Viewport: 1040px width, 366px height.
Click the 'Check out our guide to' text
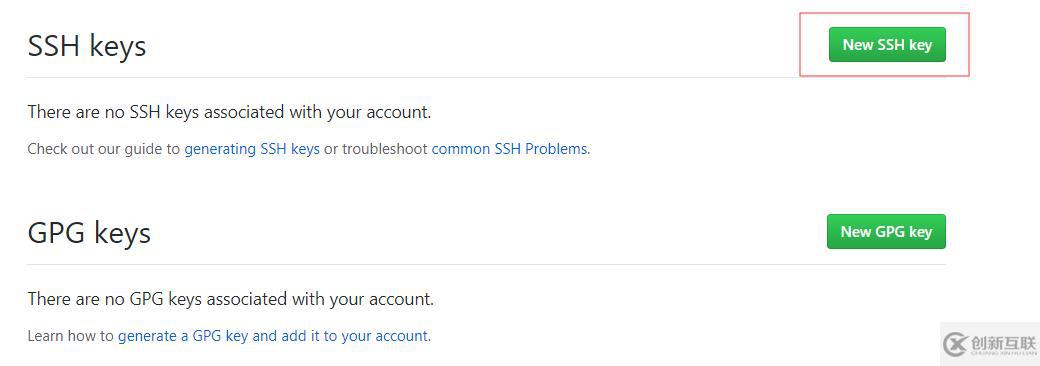pos(103,149)
